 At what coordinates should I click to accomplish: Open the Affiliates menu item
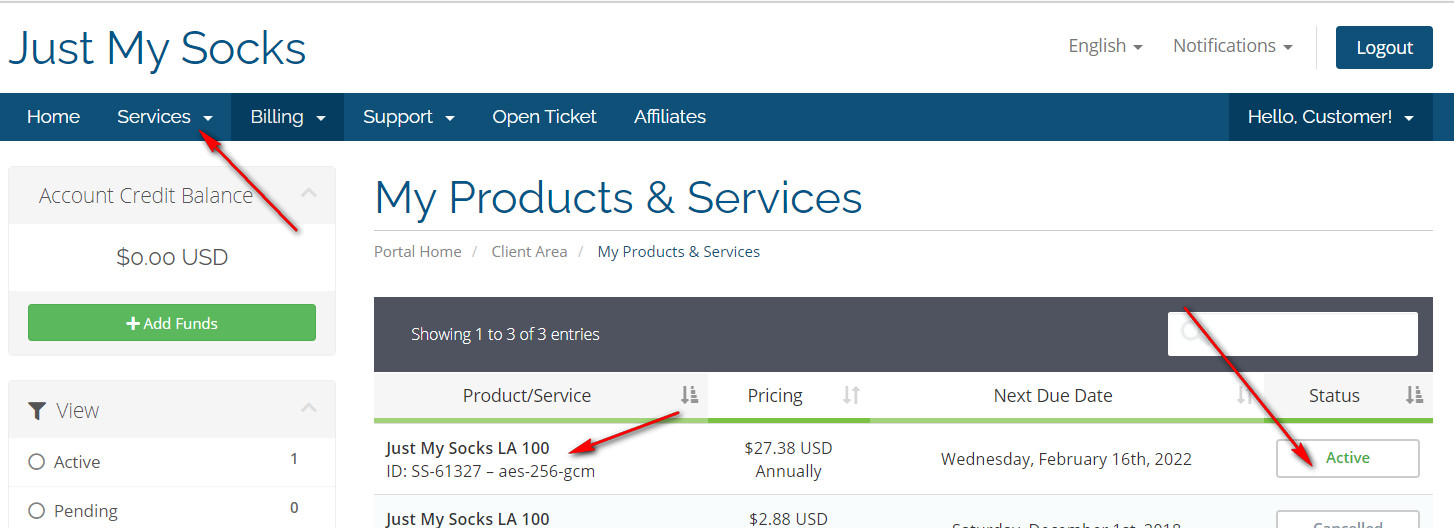[669, 117]
